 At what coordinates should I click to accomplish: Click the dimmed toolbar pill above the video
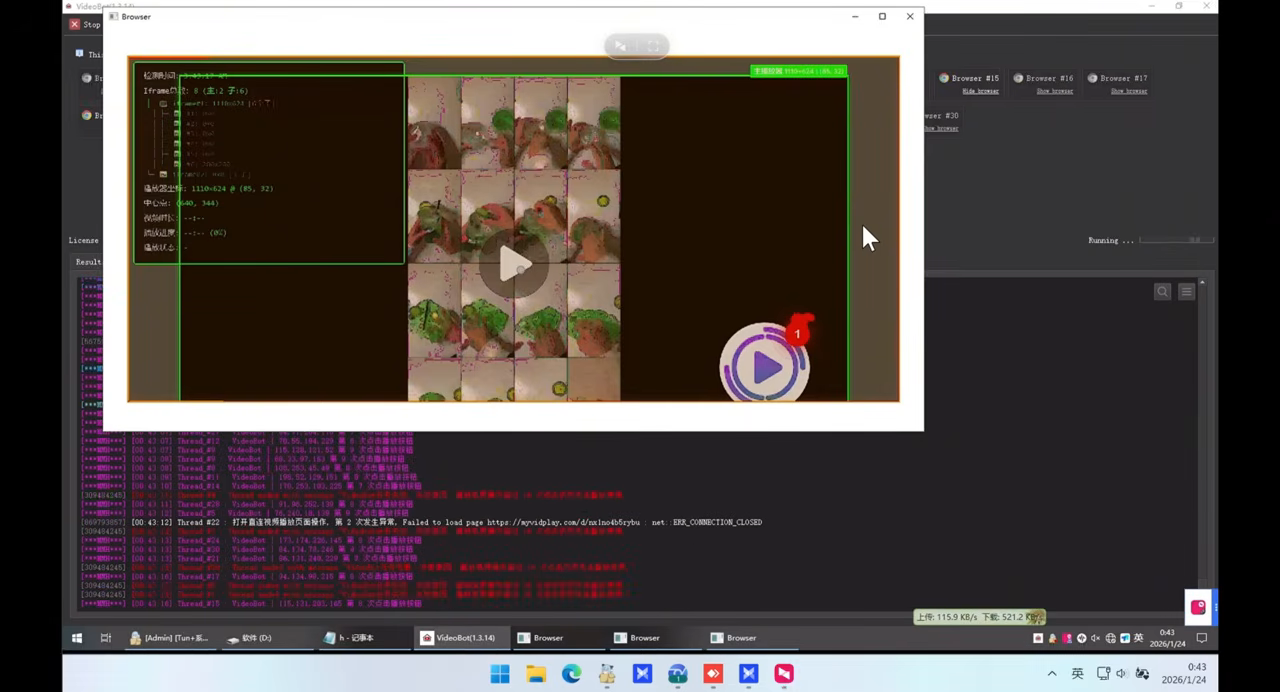point(636,46)
